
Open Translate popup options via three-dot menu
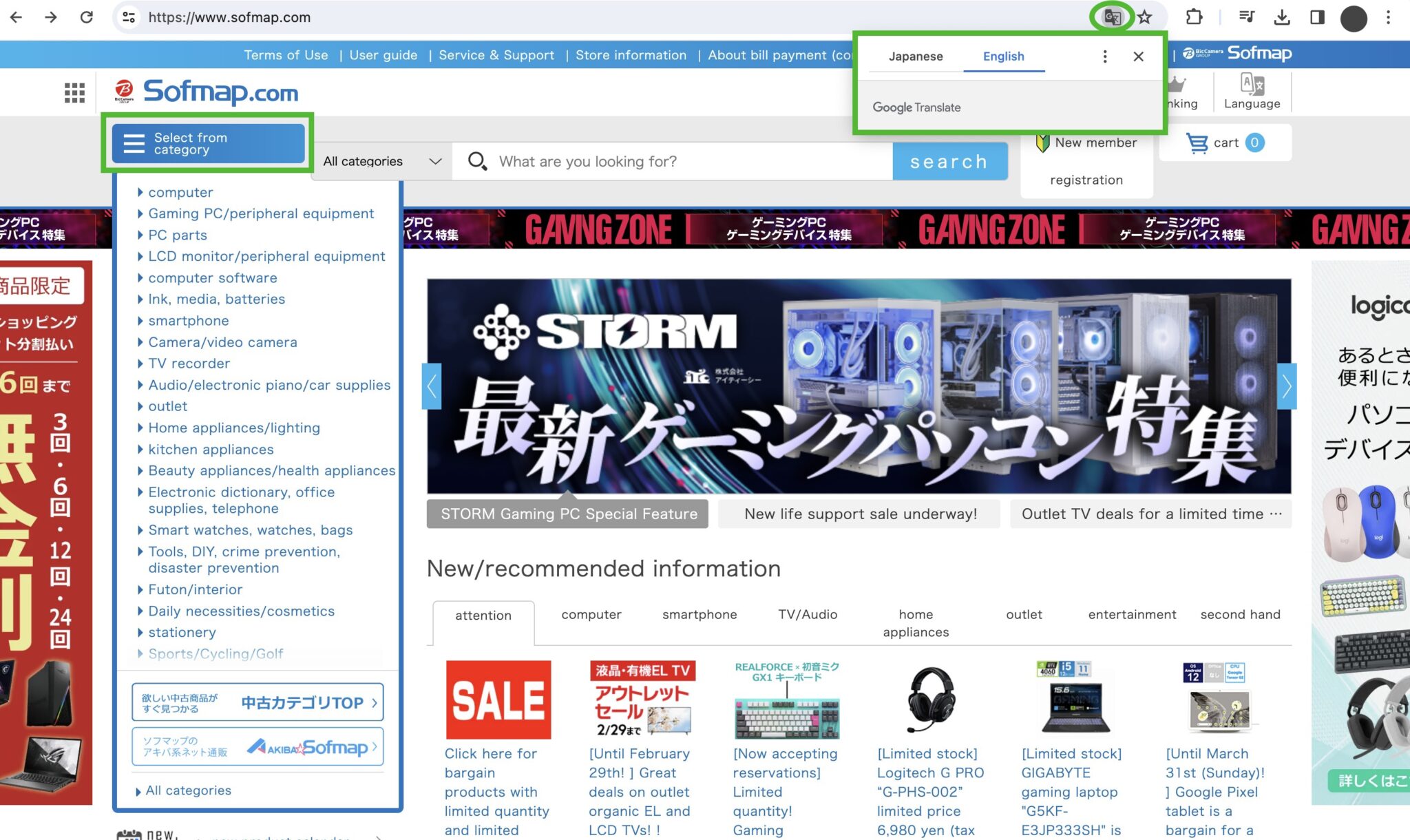1104,56
